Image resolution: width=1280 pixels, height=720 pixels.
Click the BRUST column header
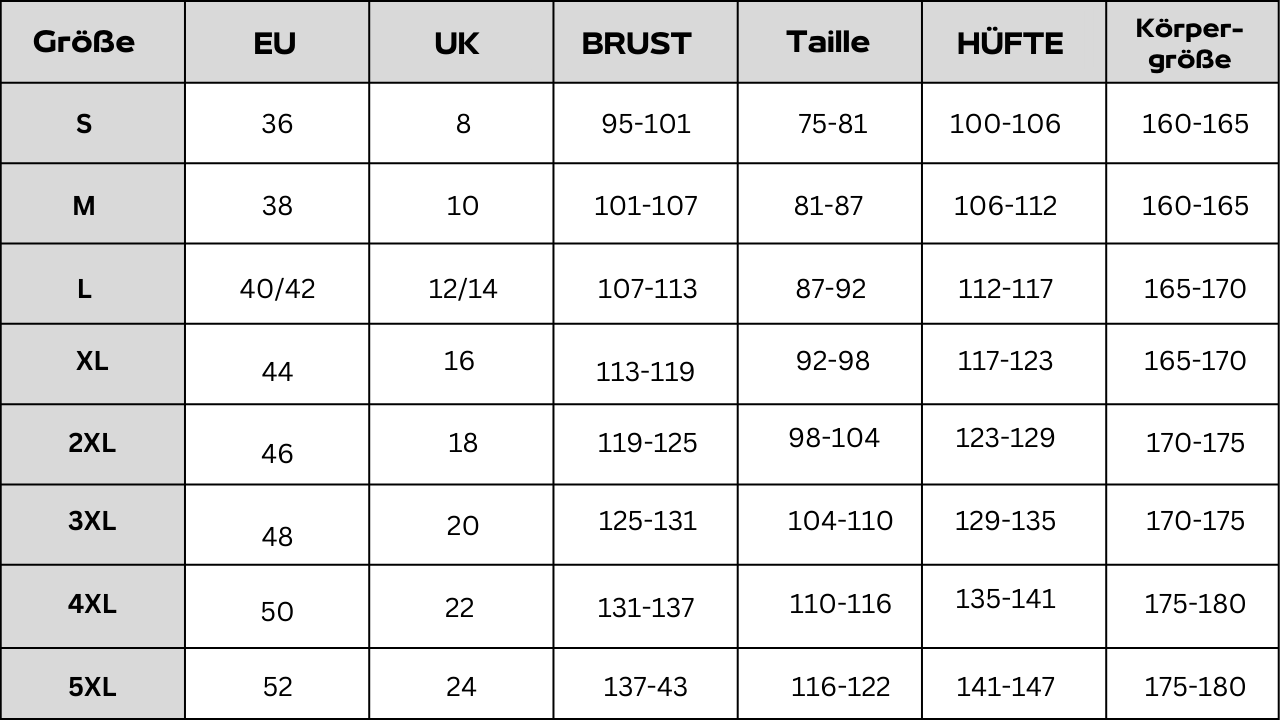coord(637,44)
